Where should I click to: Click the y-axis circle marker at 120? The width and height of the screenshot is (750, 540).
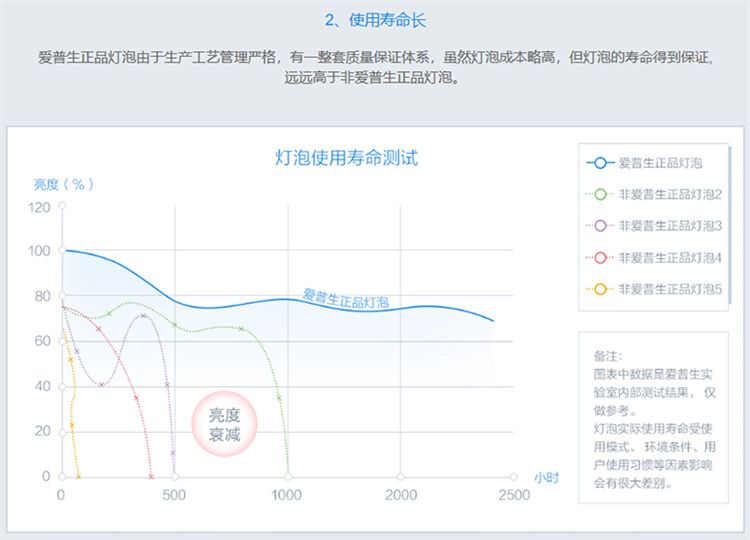coord(62,206)
